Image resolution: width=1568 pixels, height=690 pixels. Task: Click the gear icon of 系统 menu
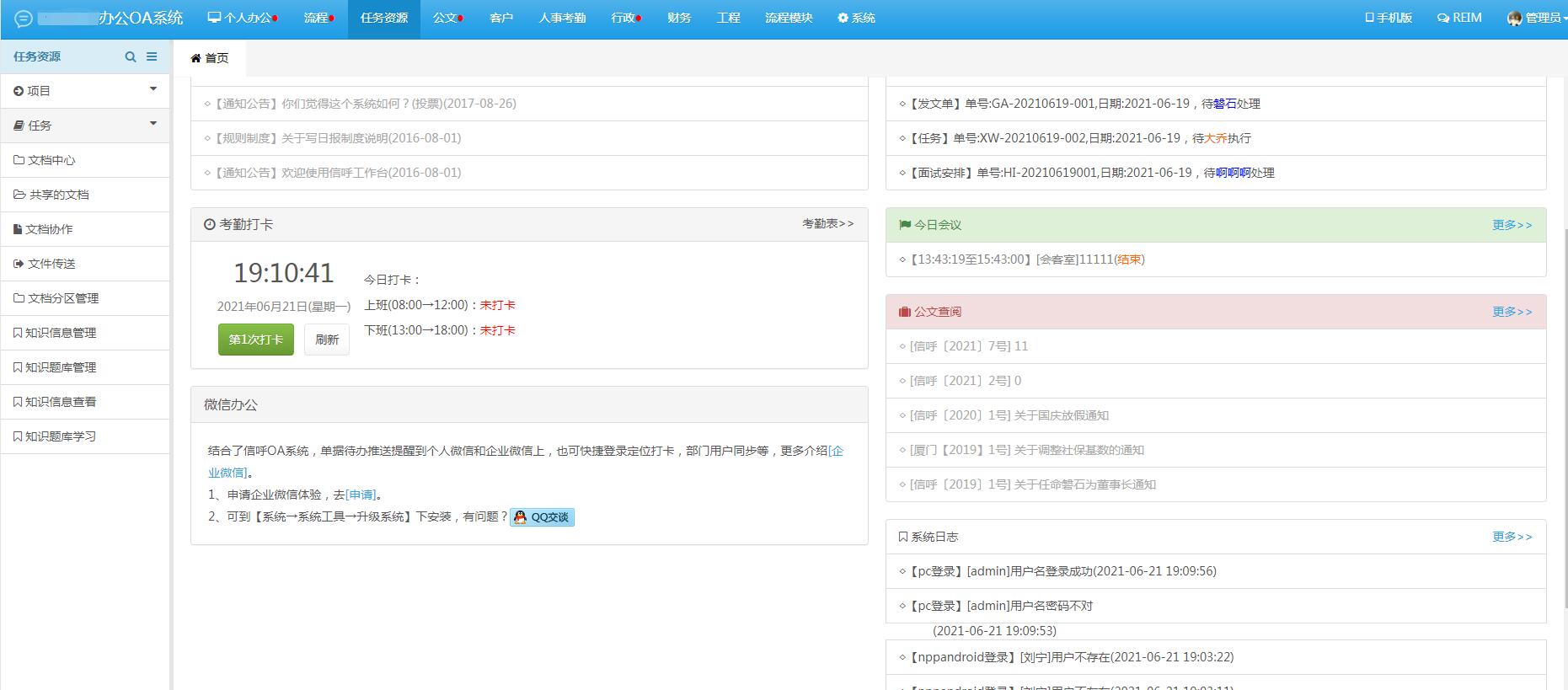coord(843,18)
